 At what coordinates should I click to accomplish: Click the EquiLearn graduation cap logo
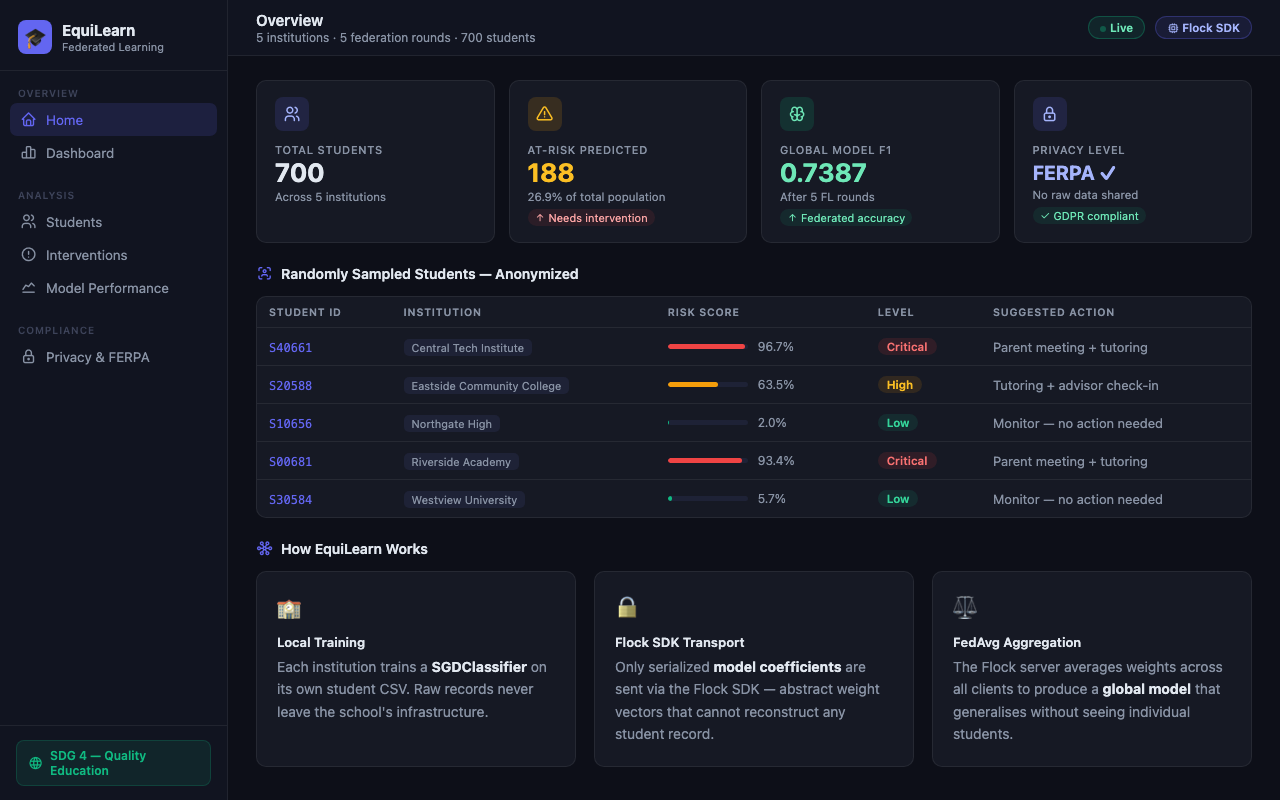tap(35, 37)
